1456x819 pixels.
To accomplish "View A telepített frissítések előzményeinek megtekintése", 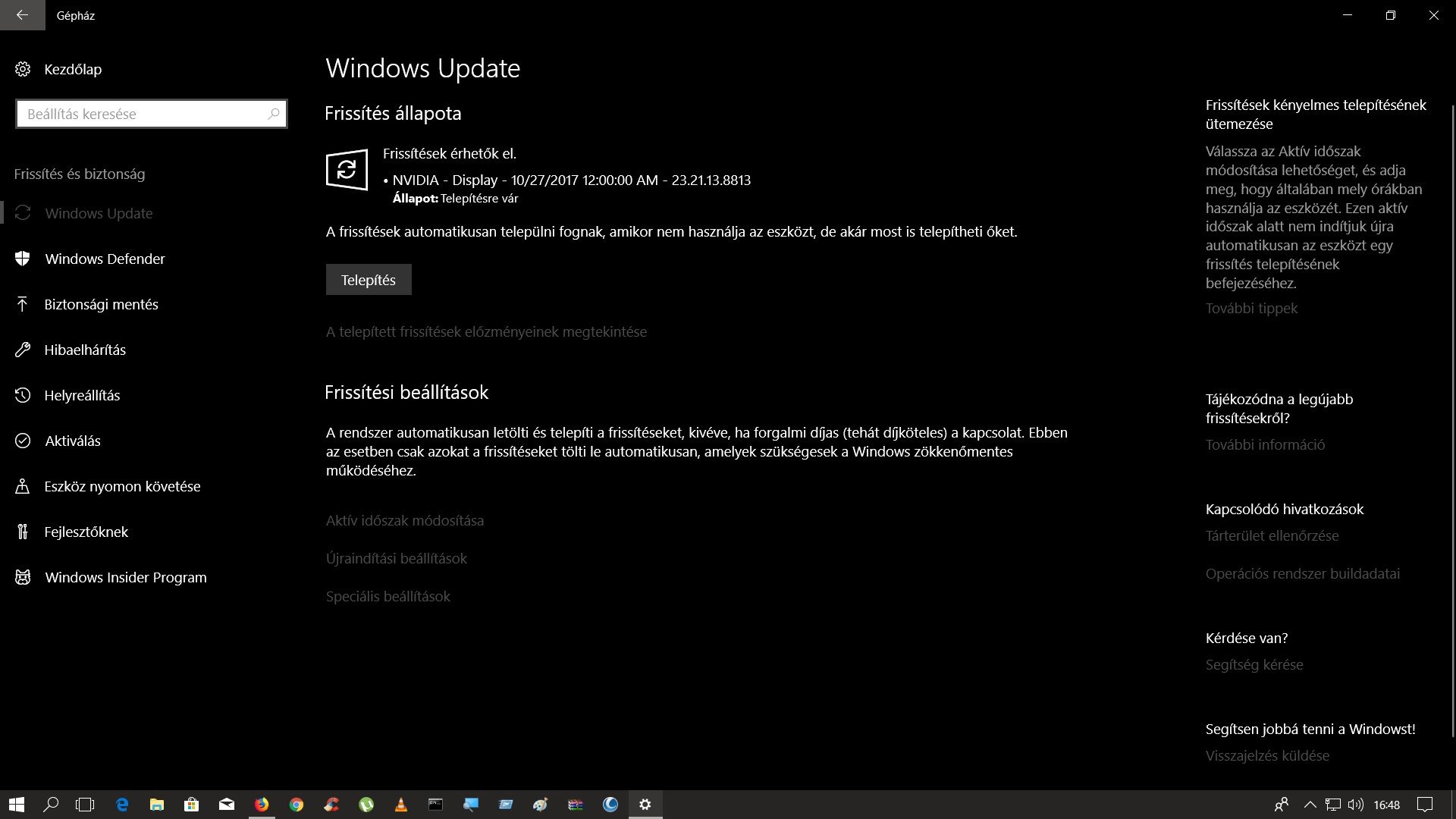I will 486,331.
